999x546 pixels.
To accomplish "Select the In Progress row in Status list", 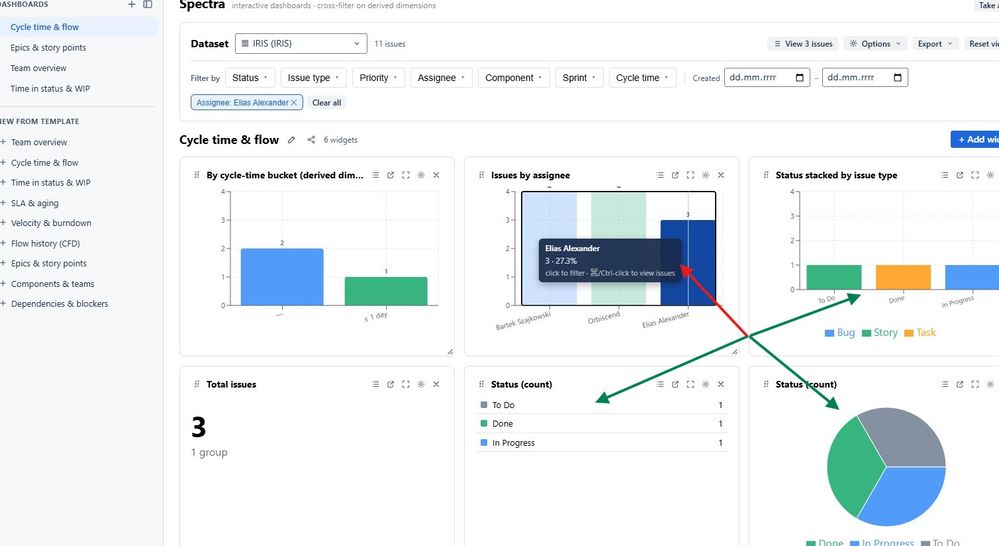I will pos(601,443).
